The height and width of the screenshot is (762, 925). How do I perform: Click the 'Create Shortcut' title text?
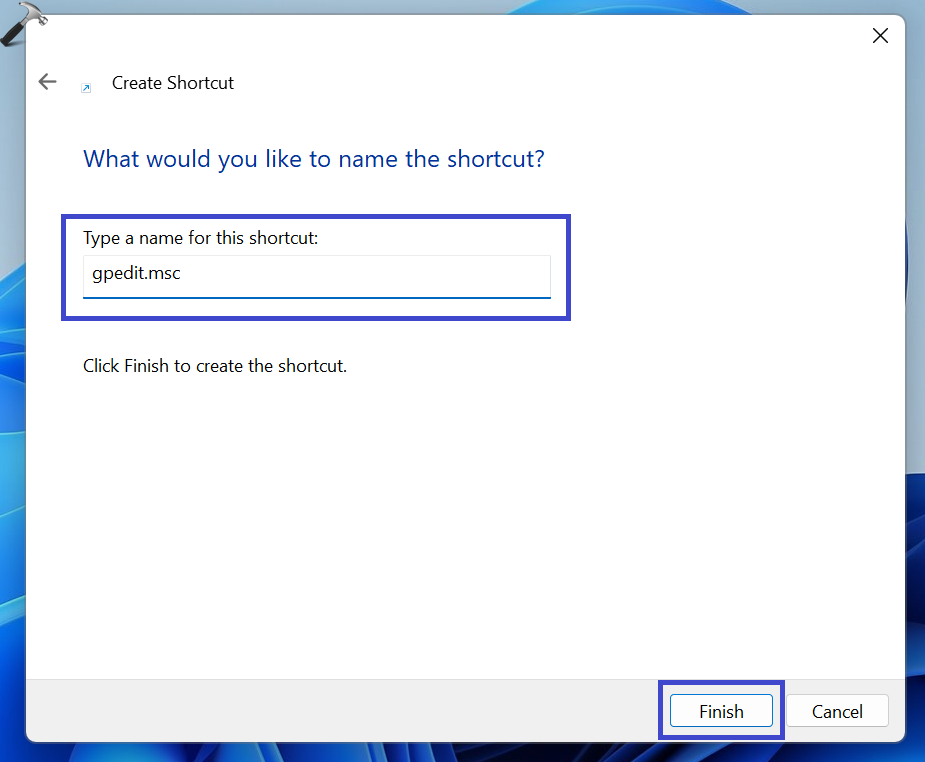click(x=173, y=83)
